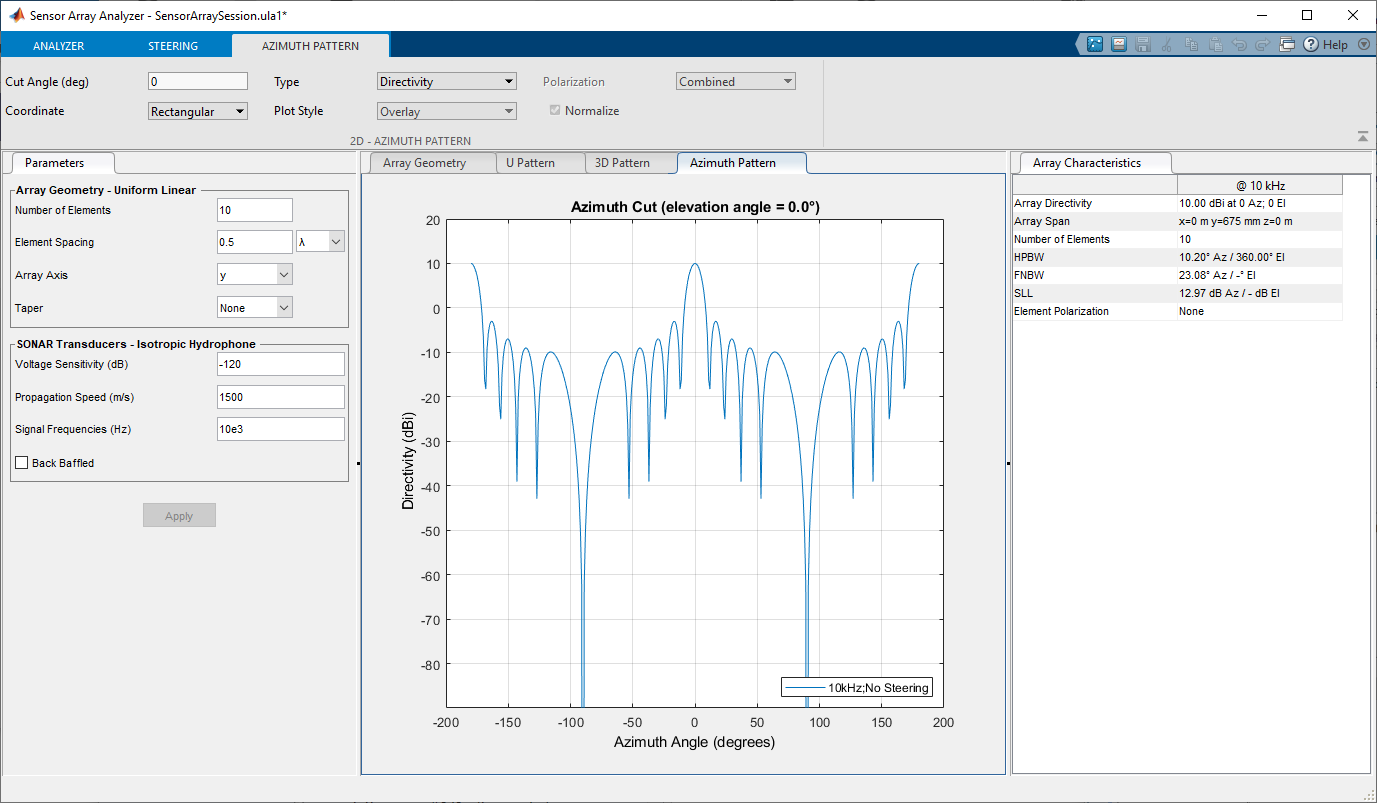Open the Help question mark icon

coord(1311,45)
